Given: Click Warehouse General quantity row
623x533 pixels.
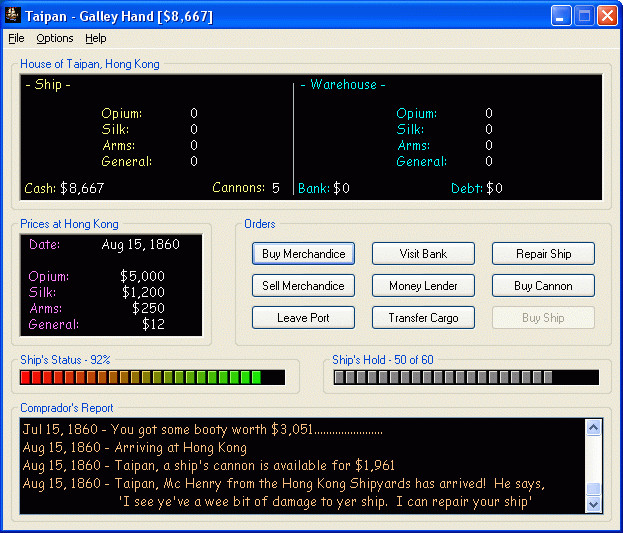Looking at the screenshot, I should [x=445, y=161].
